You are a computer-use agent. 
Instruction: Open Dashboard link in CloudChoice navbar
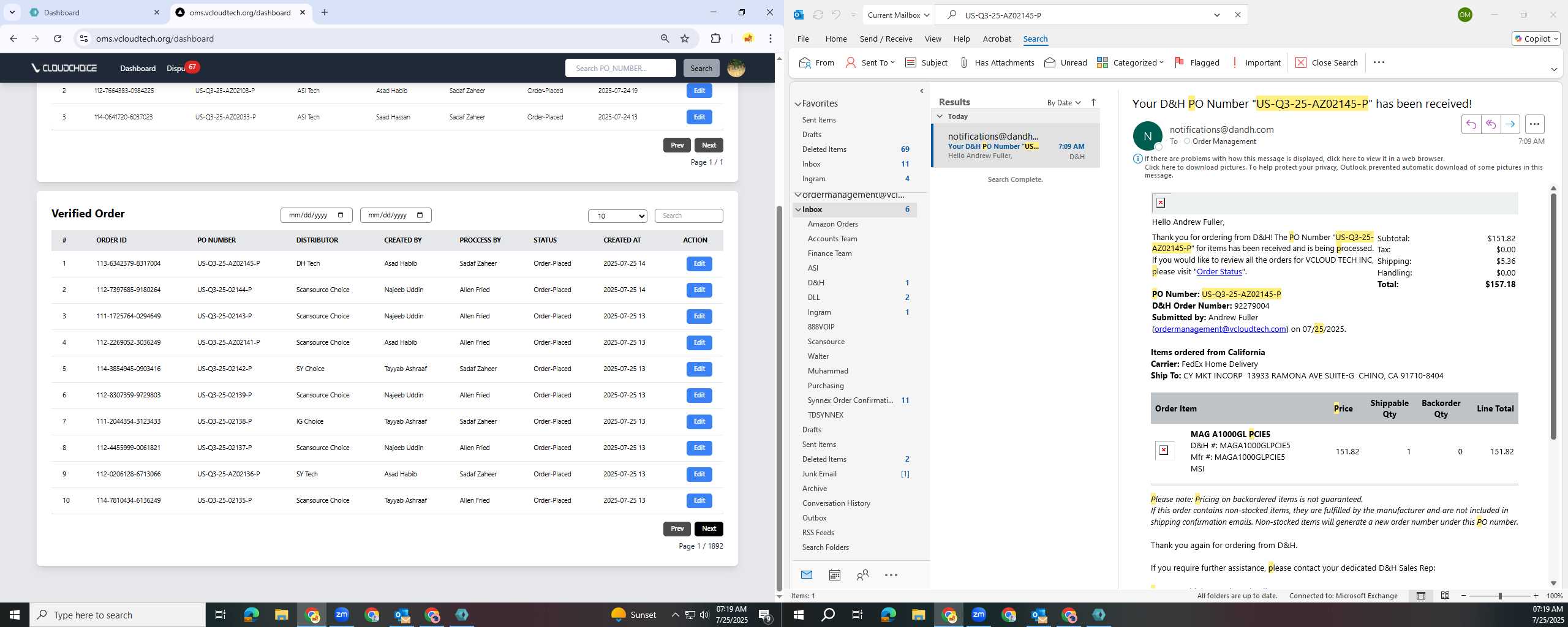[x=138, y=69]
